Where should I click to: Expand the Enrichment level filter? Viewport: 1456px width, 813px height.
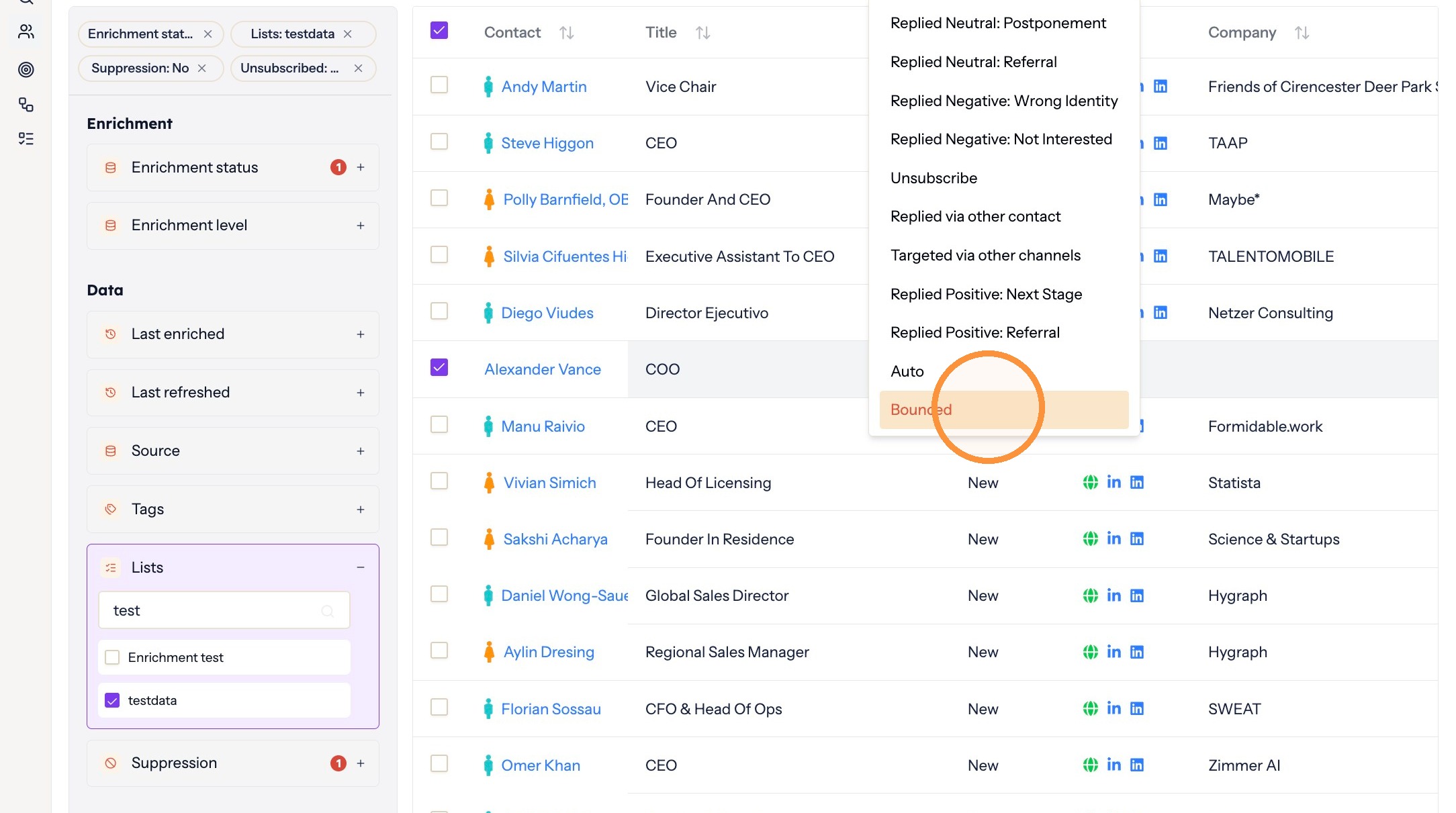click(x=361, y=226)
